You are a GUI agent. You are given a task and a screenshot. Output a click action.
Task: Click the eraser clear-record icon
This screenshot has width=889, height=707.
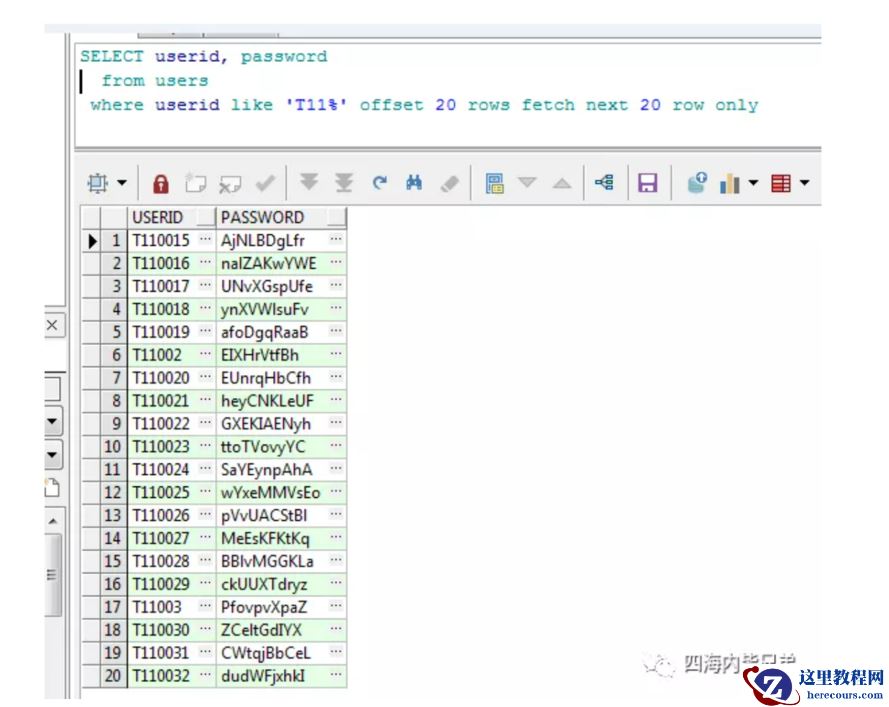450,184
